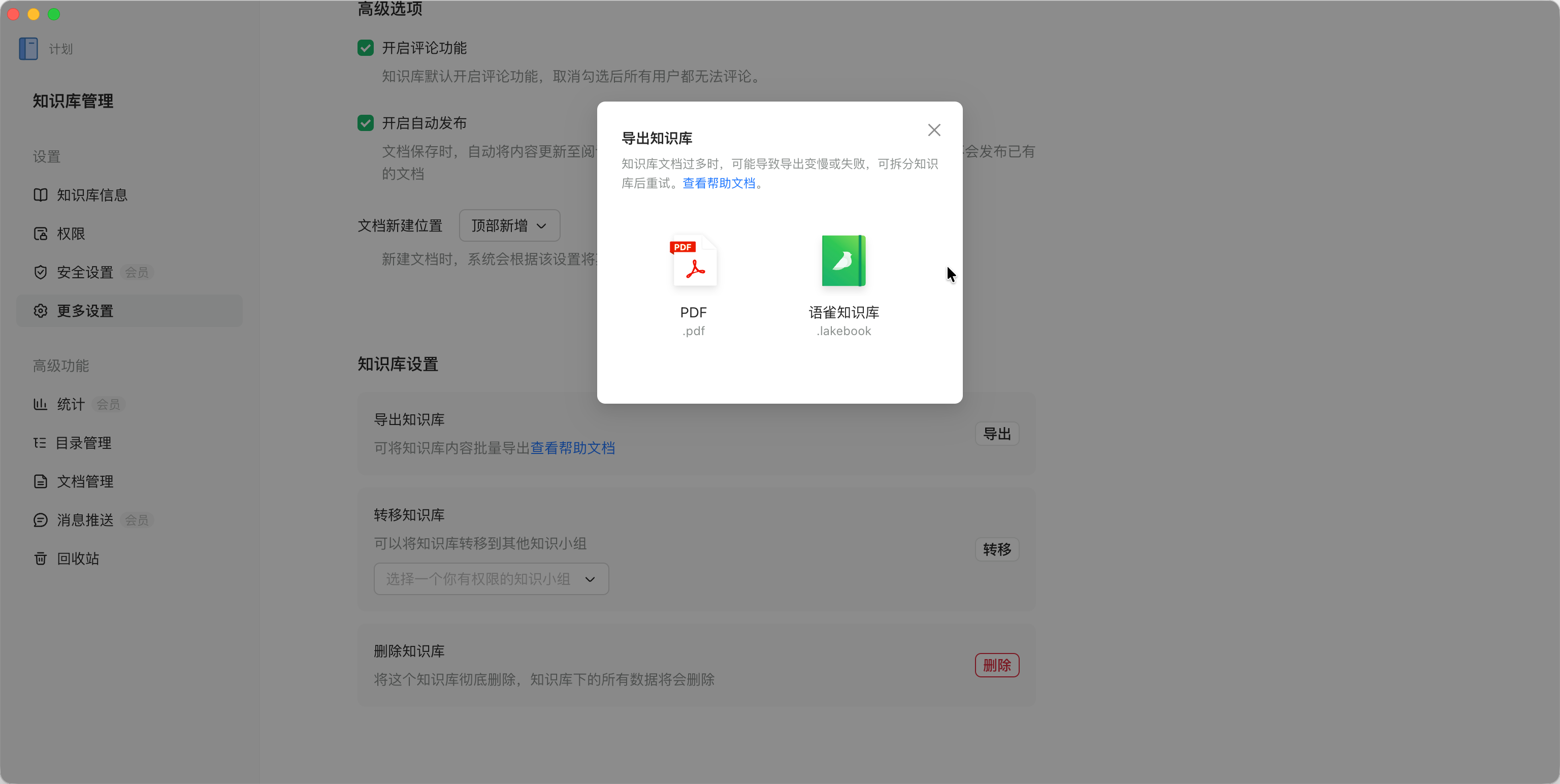
Task: Click the .pdf format label
Action: click(x=693, y=331)
